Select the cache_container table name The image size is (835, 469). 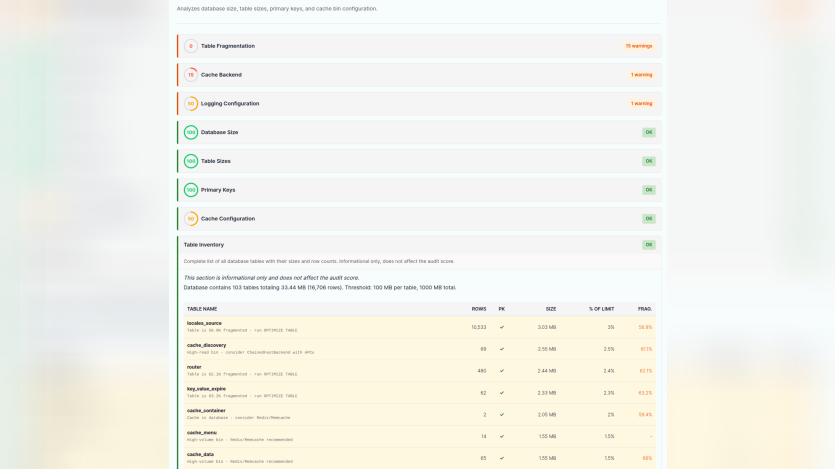click(x=206, y=411)
